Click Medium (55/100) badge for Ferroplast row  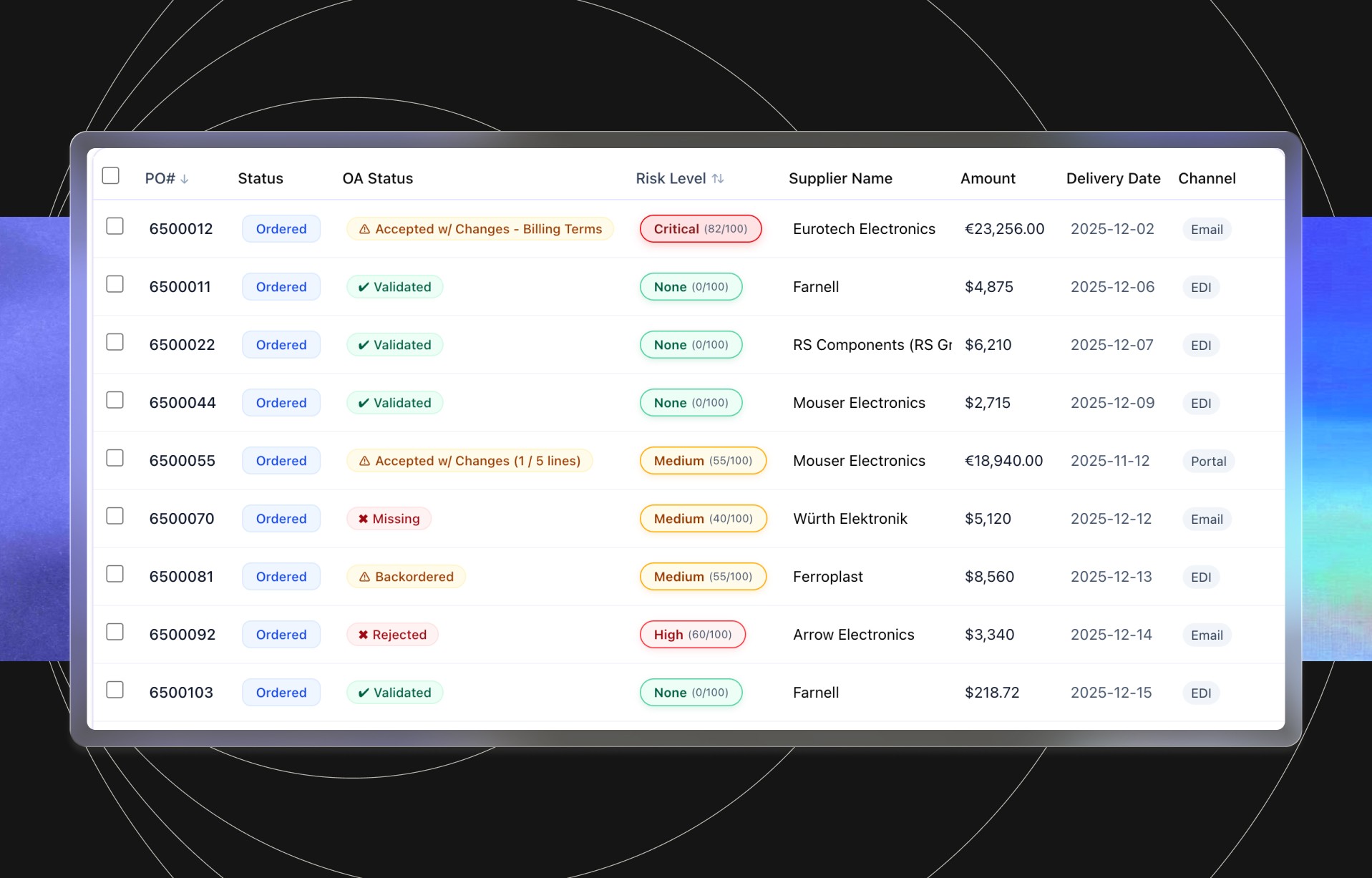point(703,577)
